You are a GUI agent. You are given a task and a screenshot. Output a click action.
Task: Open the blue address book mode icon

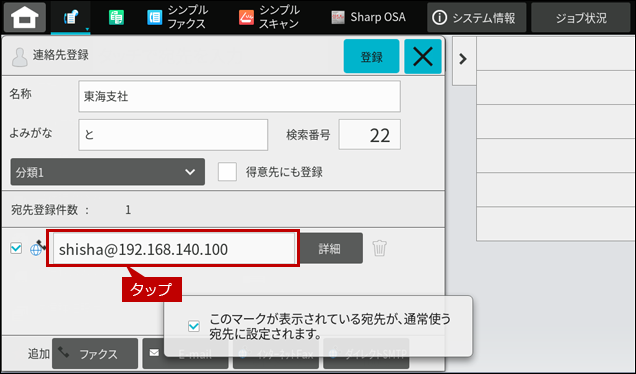click(x=71, y=18)
